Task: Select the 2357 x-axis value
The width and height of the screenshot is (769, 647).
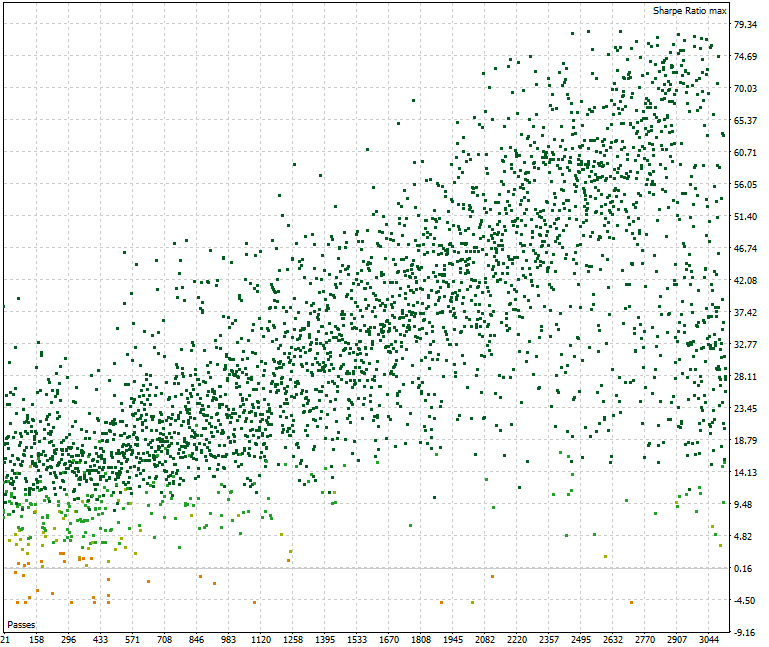Action: coord(549,640)
